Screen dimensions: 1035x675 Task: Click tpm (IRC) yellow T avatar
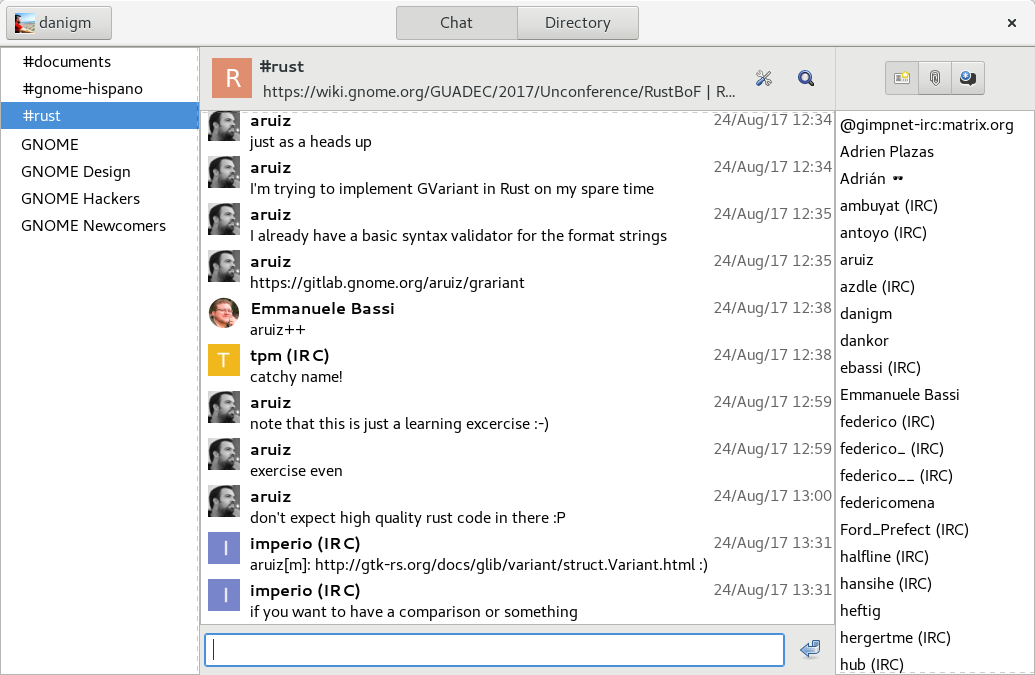point(224,361)
